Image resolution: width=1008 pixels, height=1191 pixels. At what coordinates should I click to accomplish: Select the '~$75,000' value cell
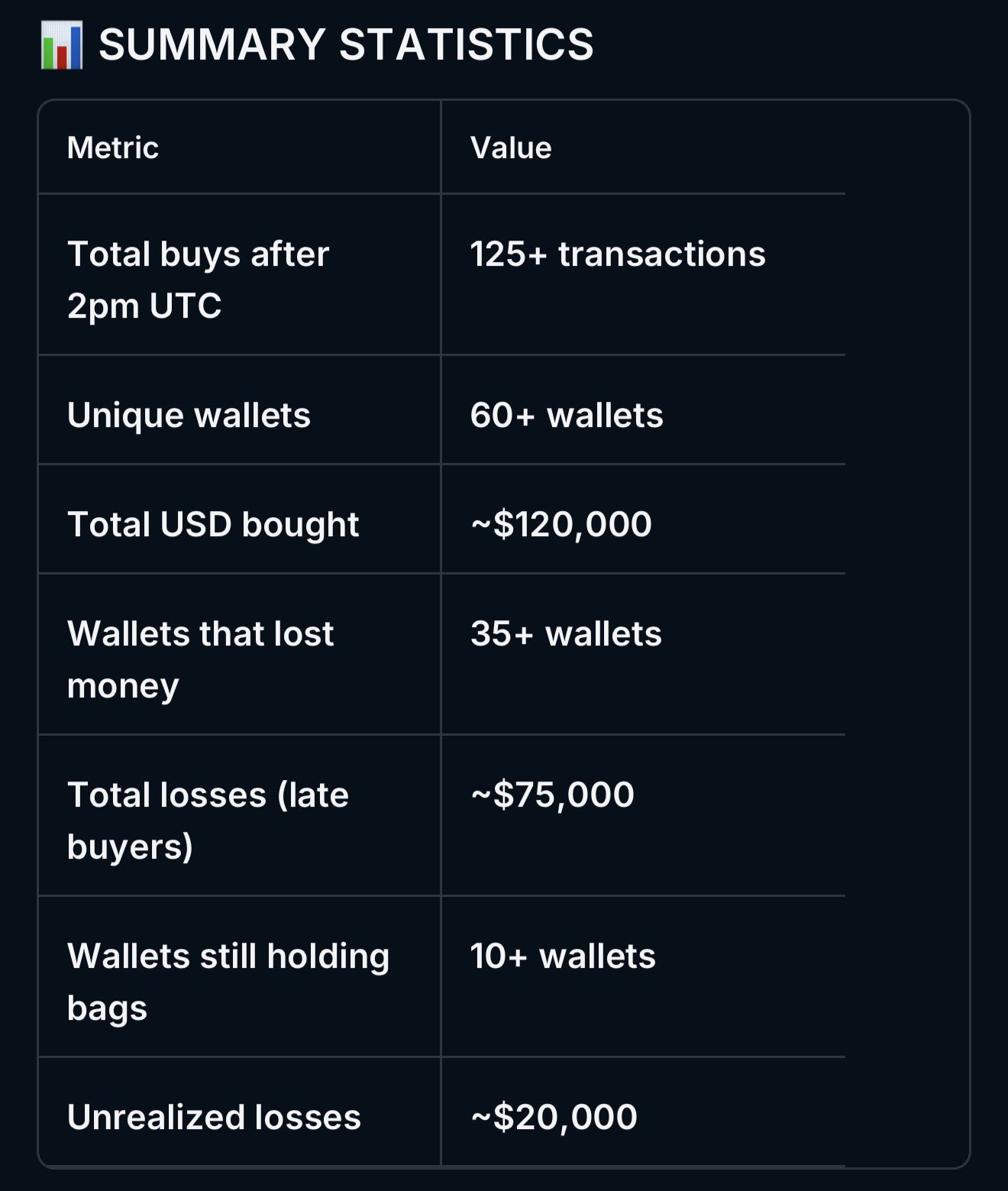tap(552, 795)
